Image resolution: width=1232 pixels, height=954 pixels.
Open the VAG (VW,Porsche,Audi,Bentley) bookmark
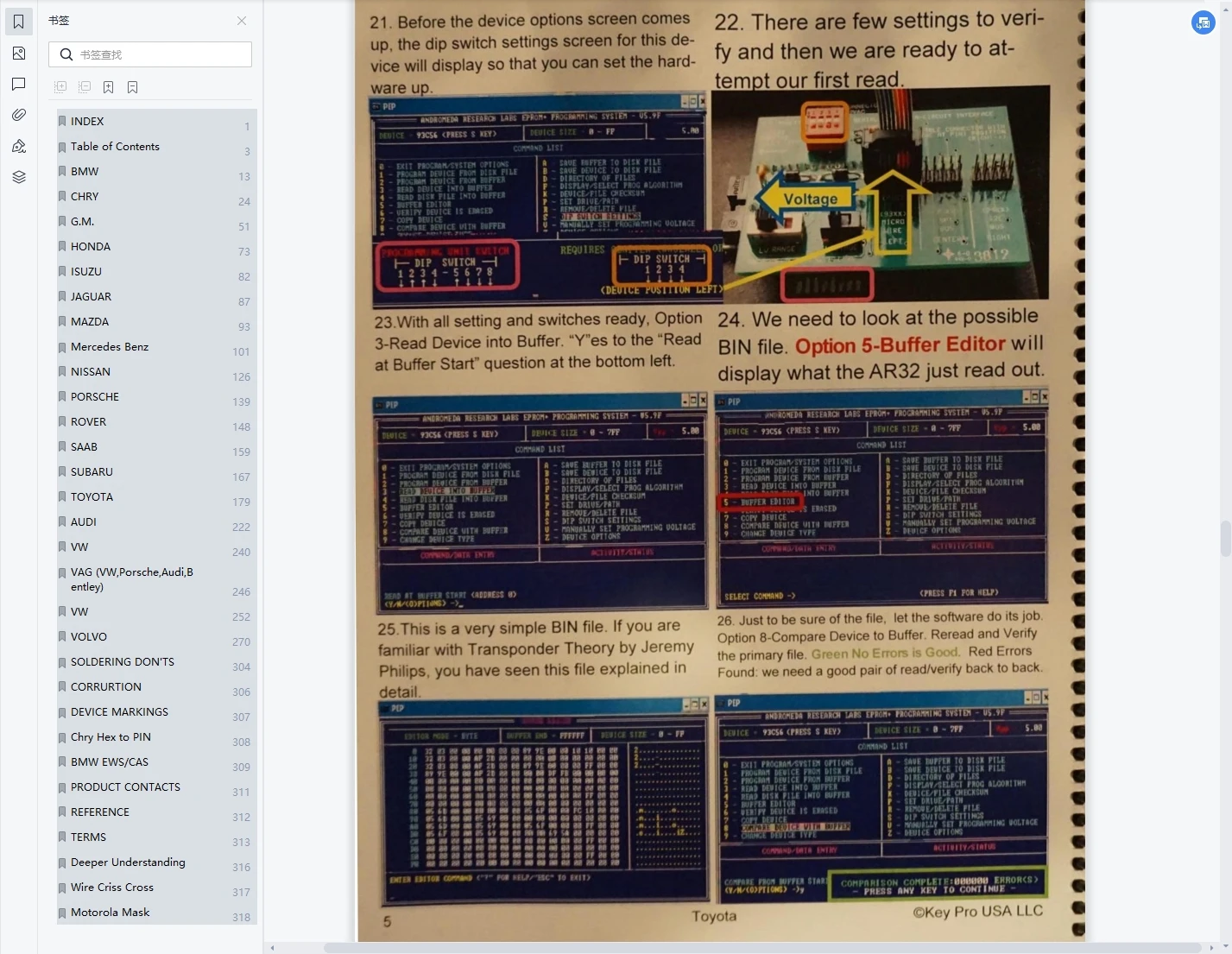tap(157, 579)
